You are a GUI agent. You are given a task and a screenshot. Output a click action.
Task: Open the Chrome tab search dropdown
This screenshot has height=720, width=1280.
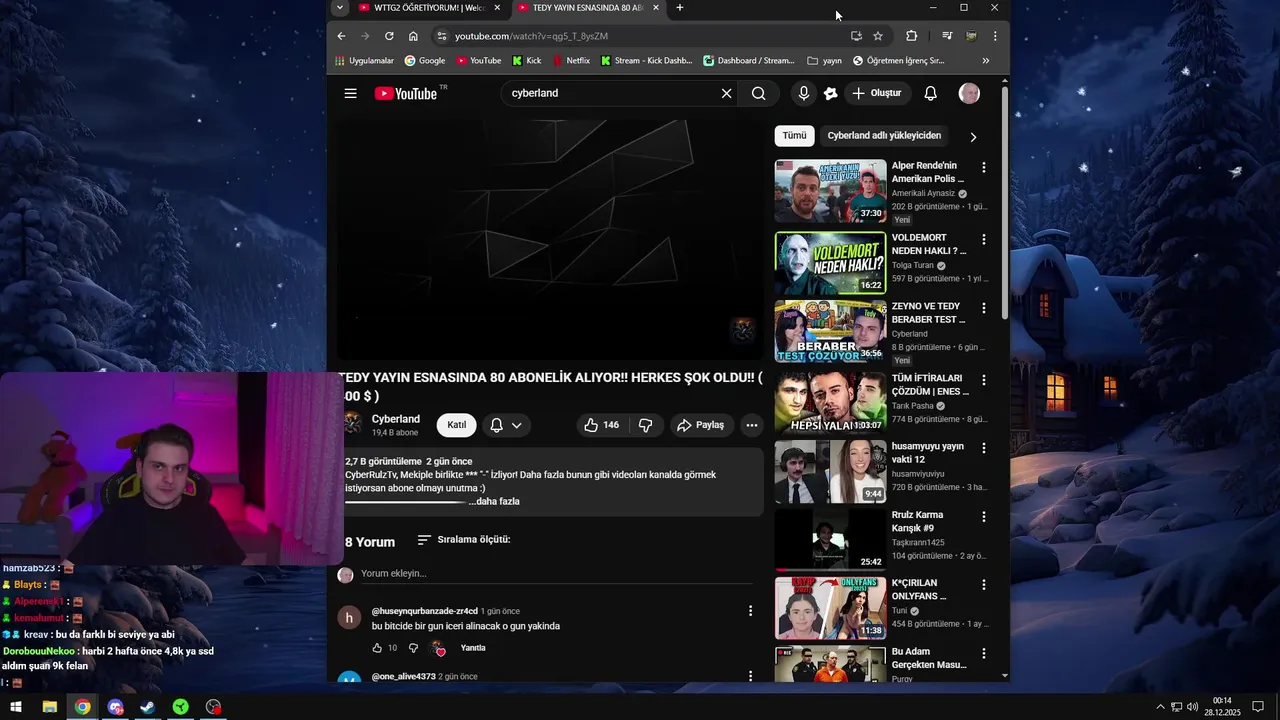340,8
